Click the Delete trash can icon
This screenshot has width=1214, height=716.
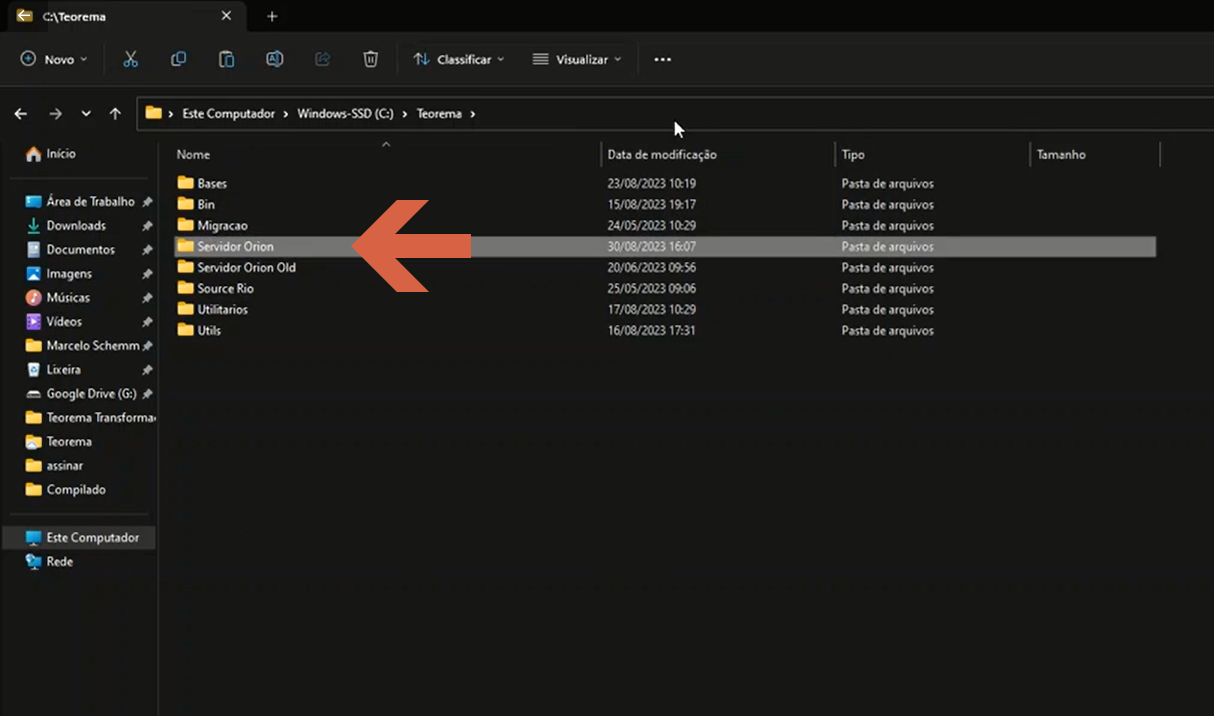pyautogui.click(x=370, y=59)
